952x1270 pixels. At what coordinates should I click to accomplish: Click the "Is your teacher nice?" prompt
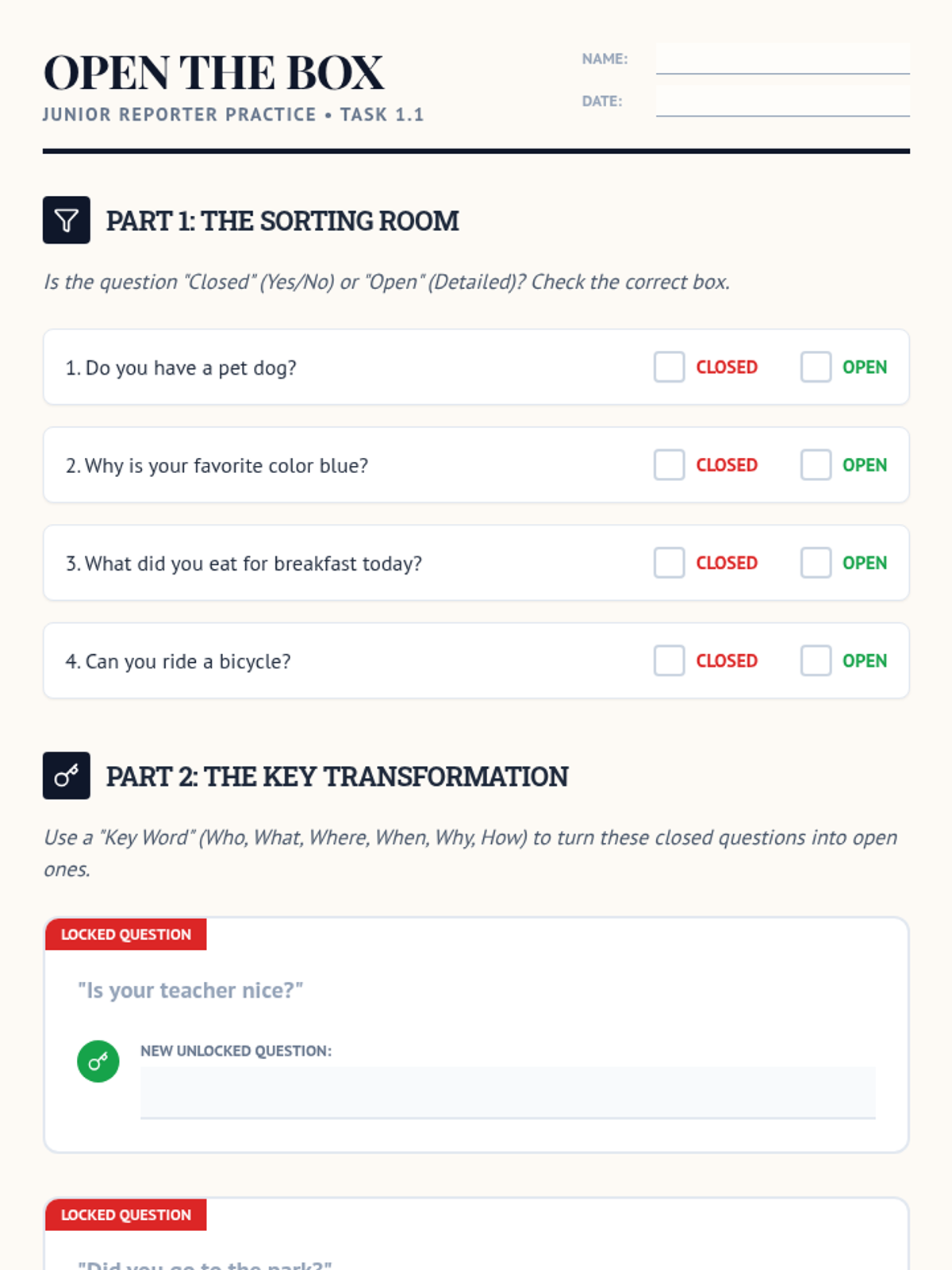(x=190, y=991)
